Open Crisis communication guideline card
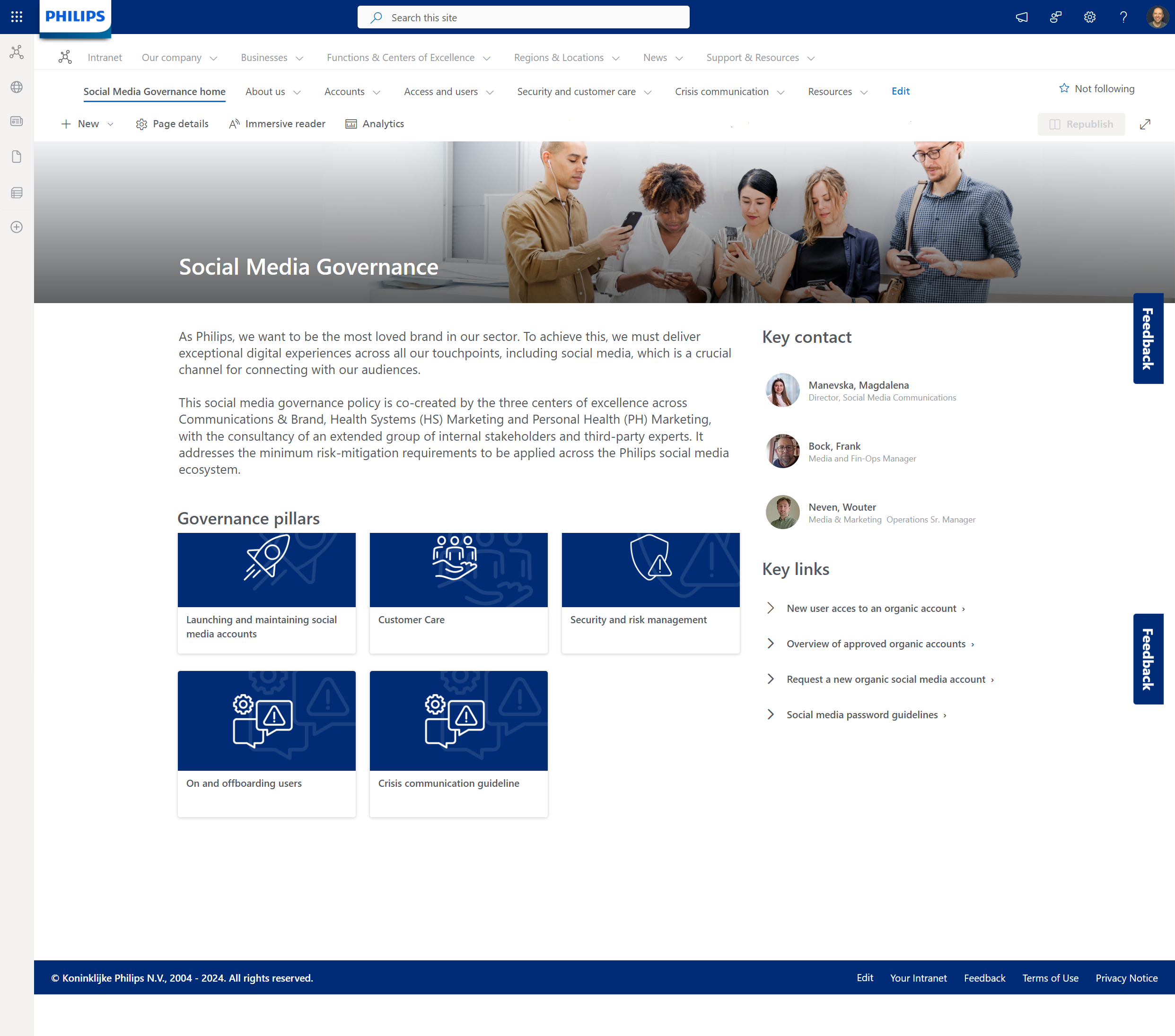Screen dimensions: 1175x1036 [x=458, y=743]
